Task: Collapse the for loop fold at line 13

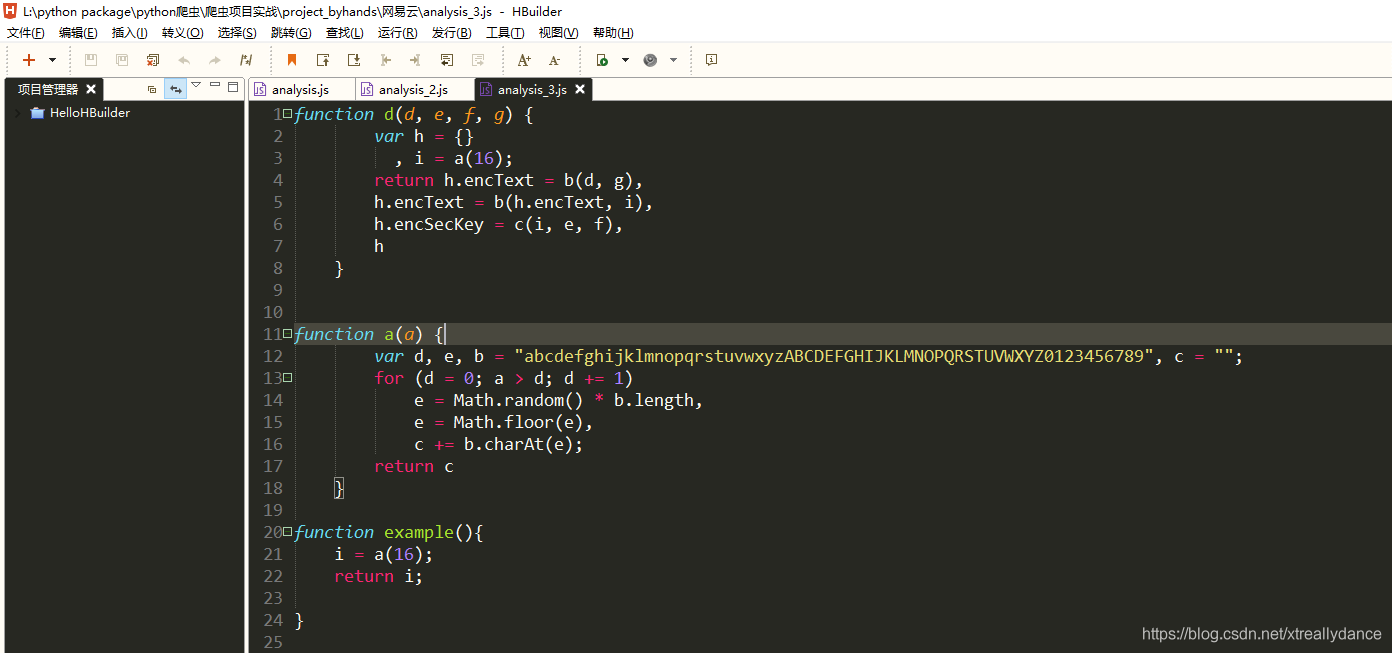Action: click(288, 378)
